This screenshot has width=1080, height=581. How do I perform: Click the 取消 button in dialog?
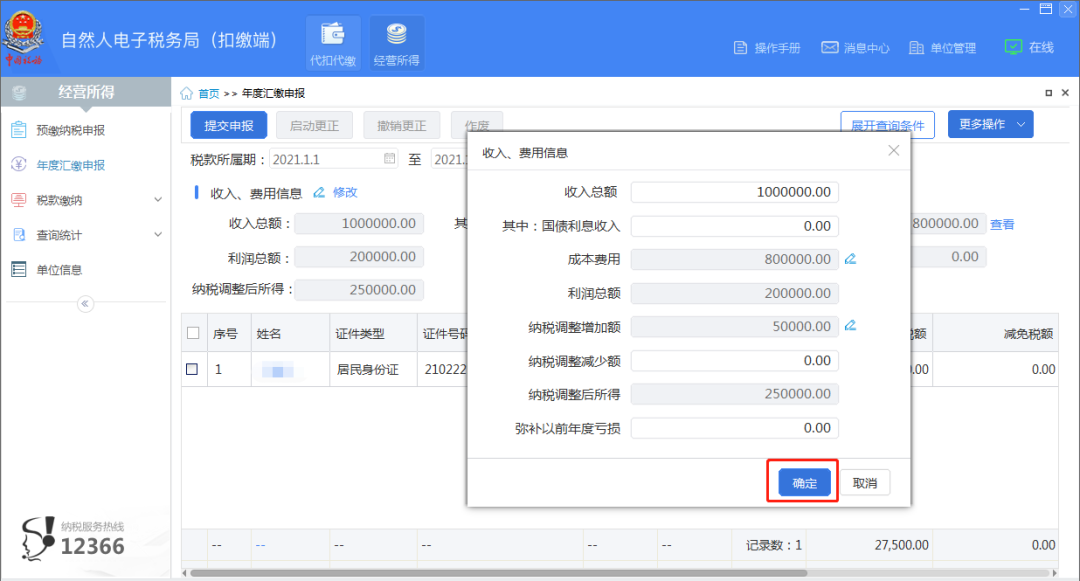(865, 483)
